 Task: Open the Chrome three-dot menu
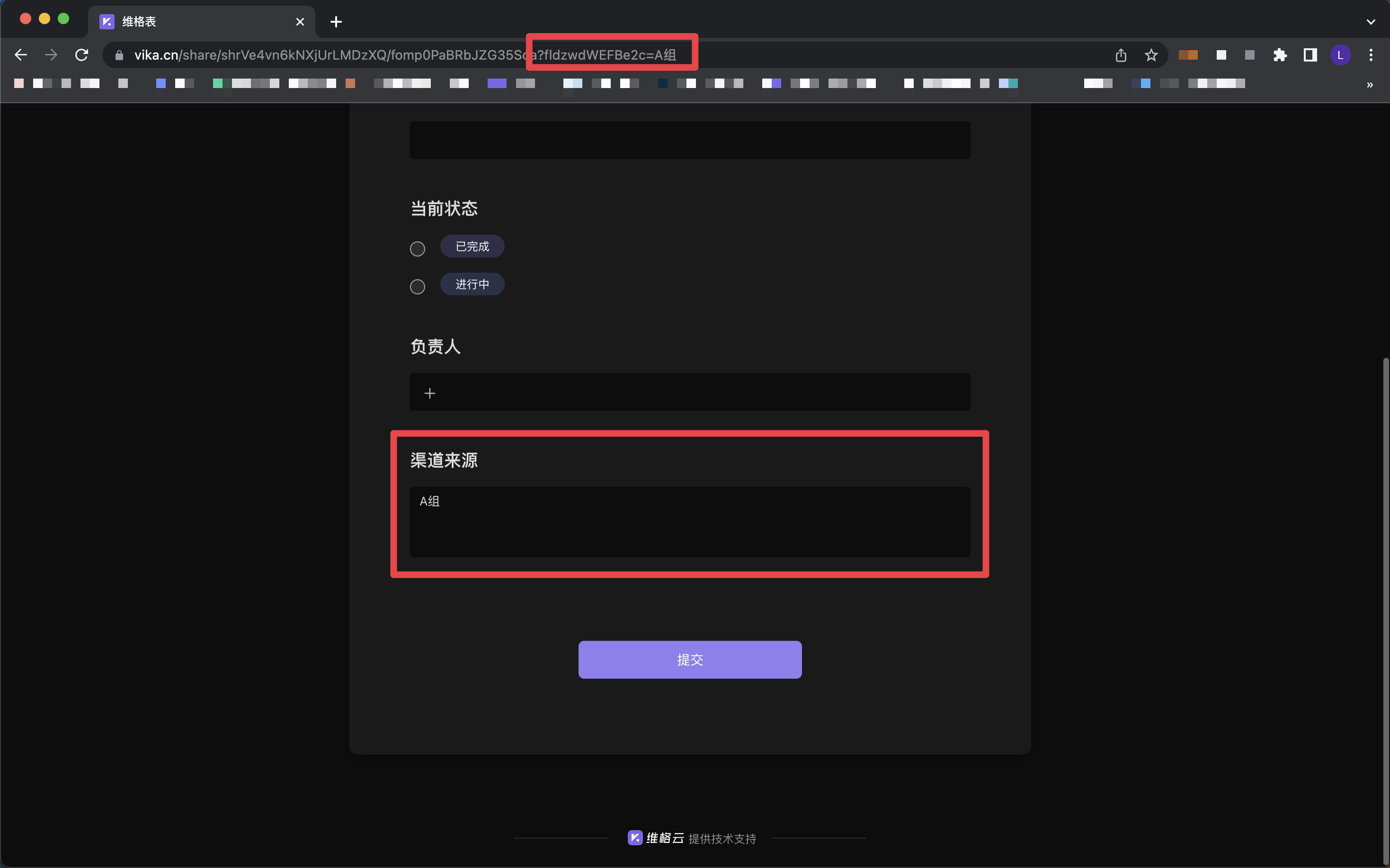click(1371, 55)
